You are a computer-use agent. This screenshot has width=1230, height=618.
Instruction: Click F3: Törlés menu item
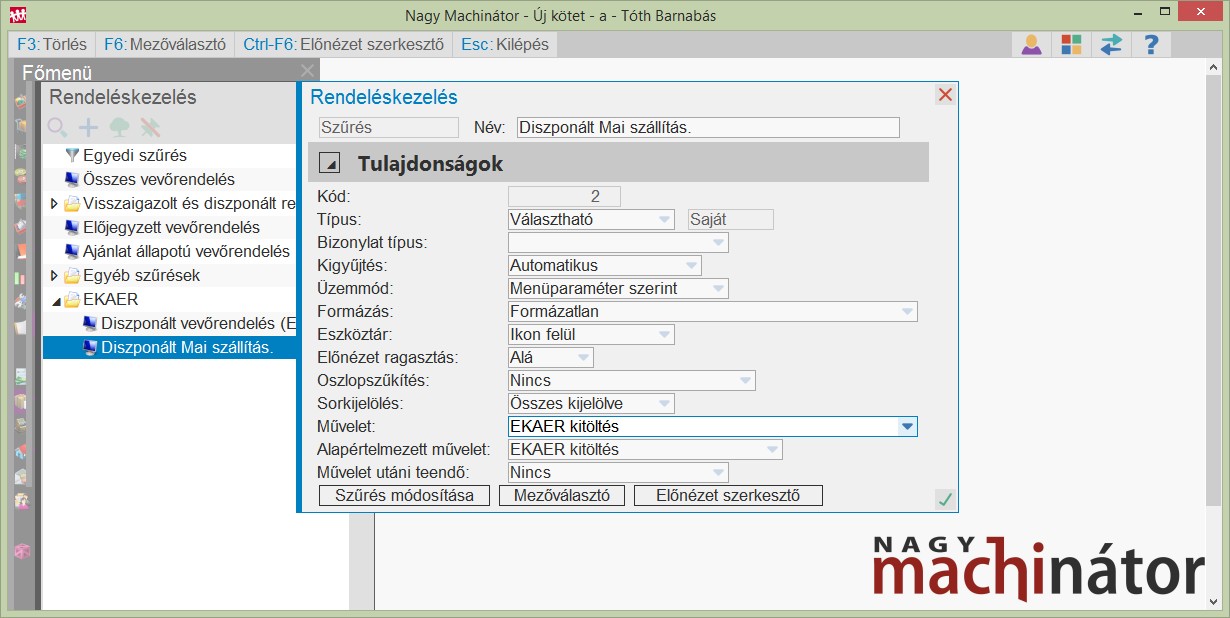point(52,44)
